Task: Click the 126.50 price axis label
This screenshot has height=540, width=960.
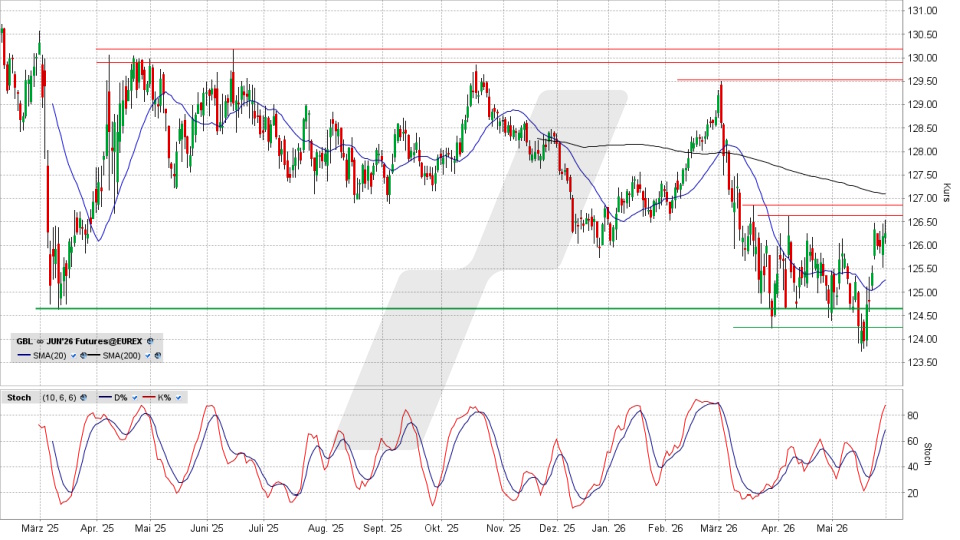Action: tap(923, 222)
